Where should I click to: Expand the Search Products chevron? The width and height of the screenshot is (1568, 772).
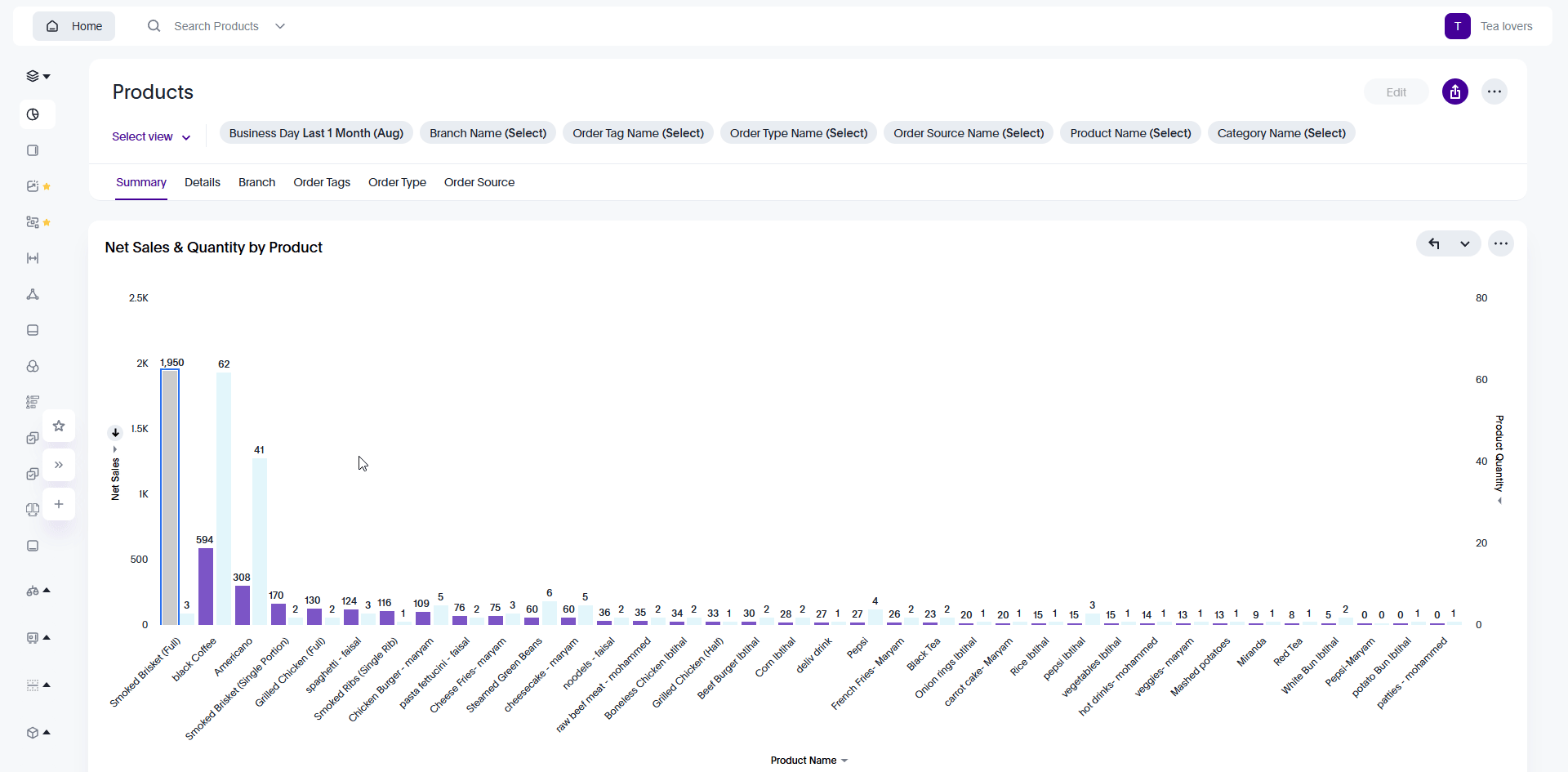[280, 26]
